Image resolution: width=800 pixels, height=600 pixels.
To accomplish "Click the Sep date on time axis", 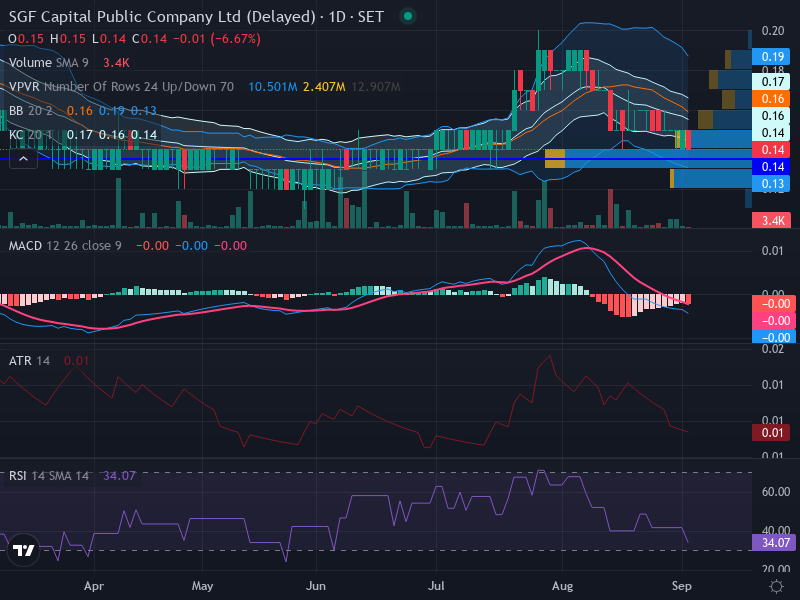I will [682, 586].
